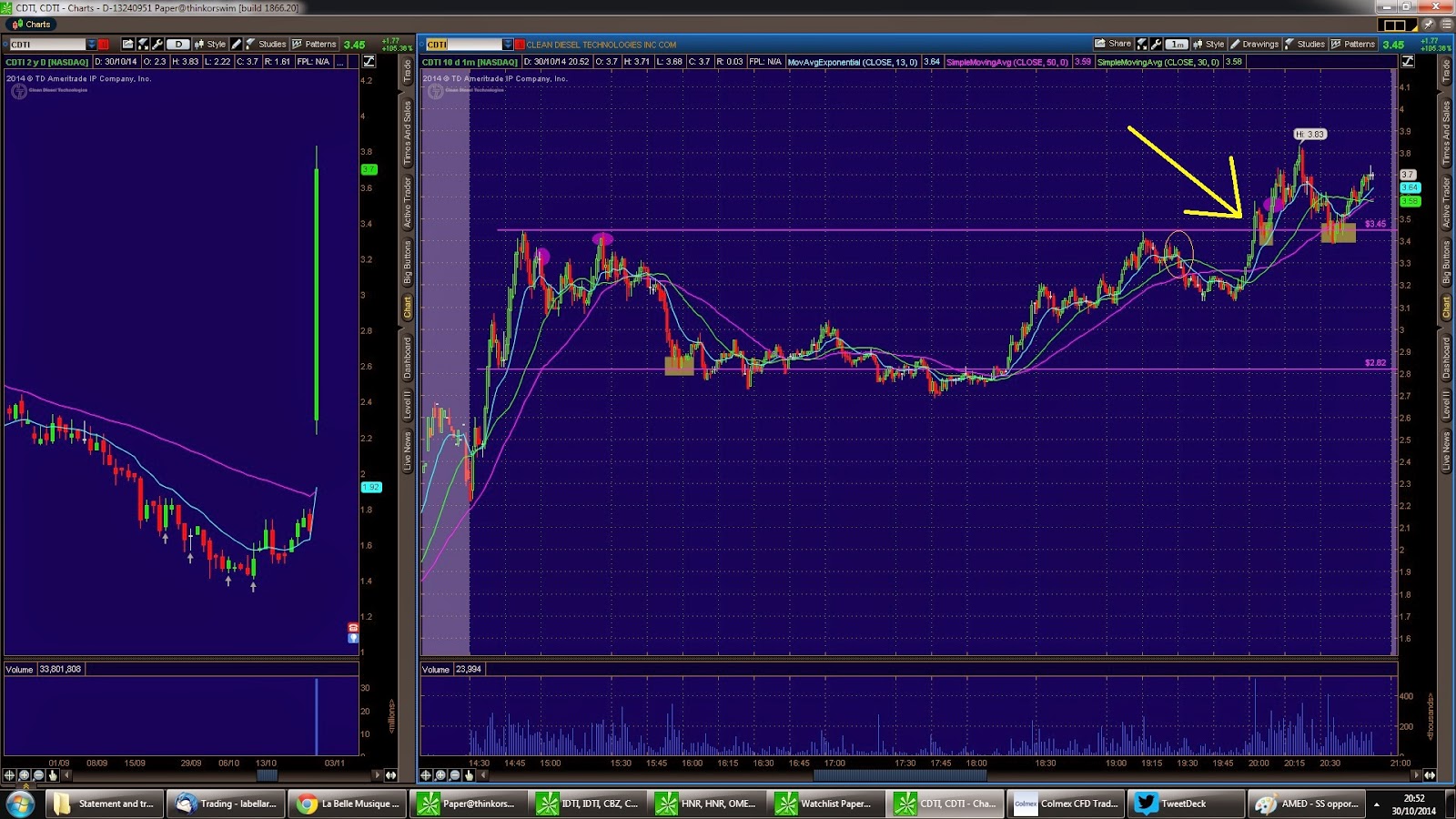This screenshot has height=819, width=1456.
Task: Click right chart crosshair pan icon
Action: click(x=426, y=775)
